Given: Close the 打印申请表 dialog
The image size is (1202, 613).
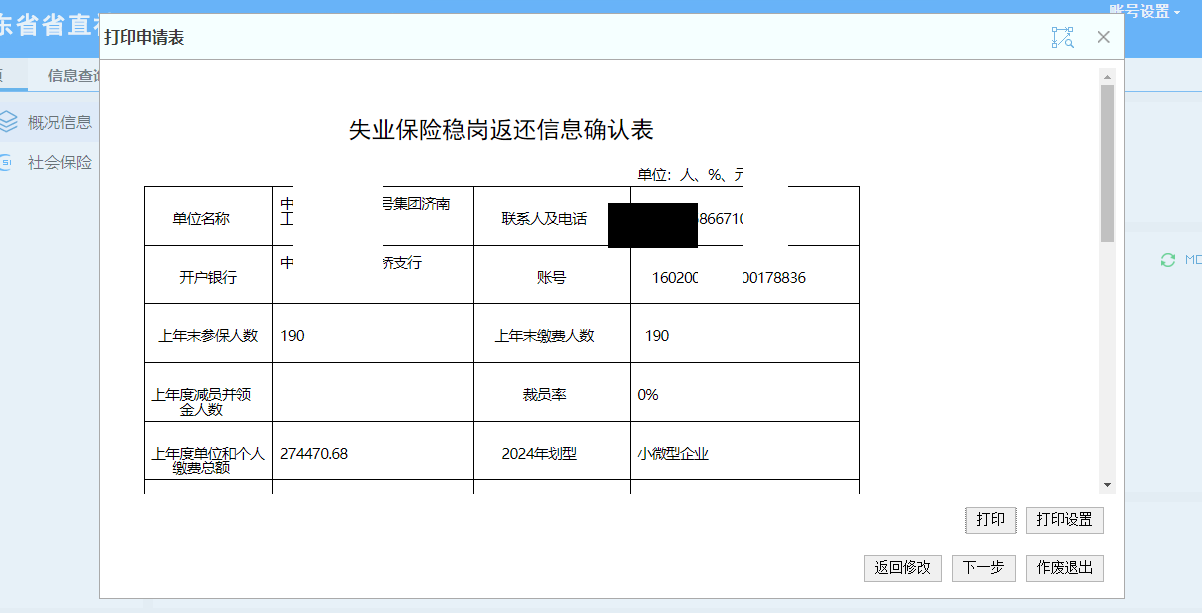Looking at the screenshot, I should 1103,38.
